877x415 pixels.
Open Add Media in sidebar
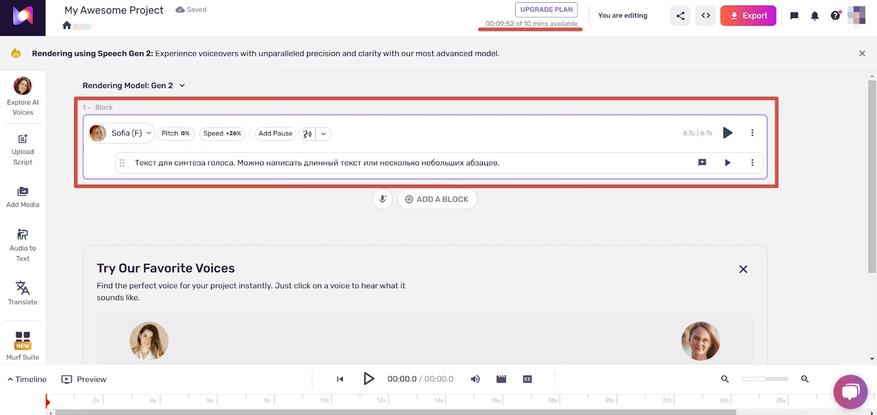tap(23, 197)
